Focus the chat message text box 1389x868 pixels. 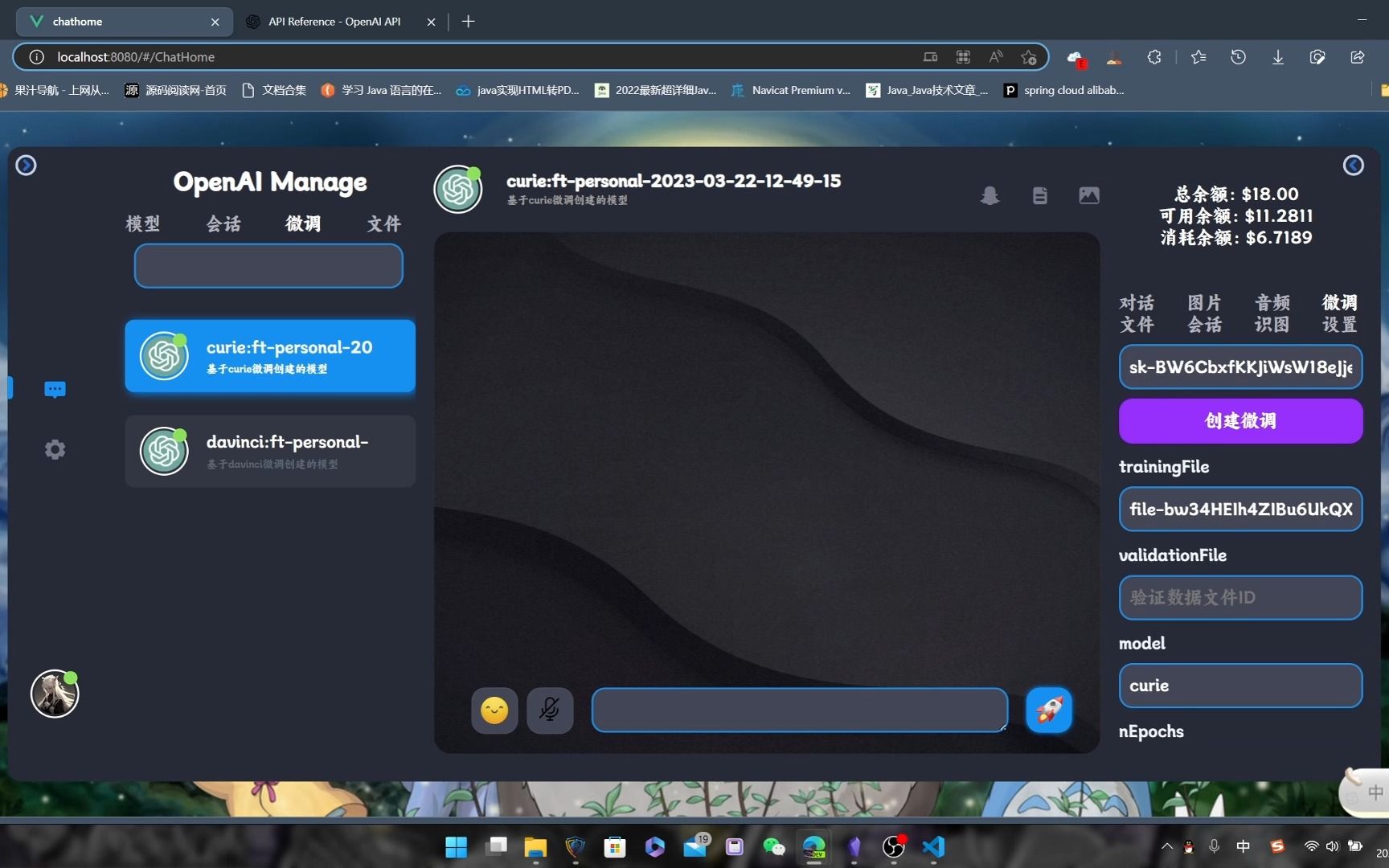click(799, 710)
